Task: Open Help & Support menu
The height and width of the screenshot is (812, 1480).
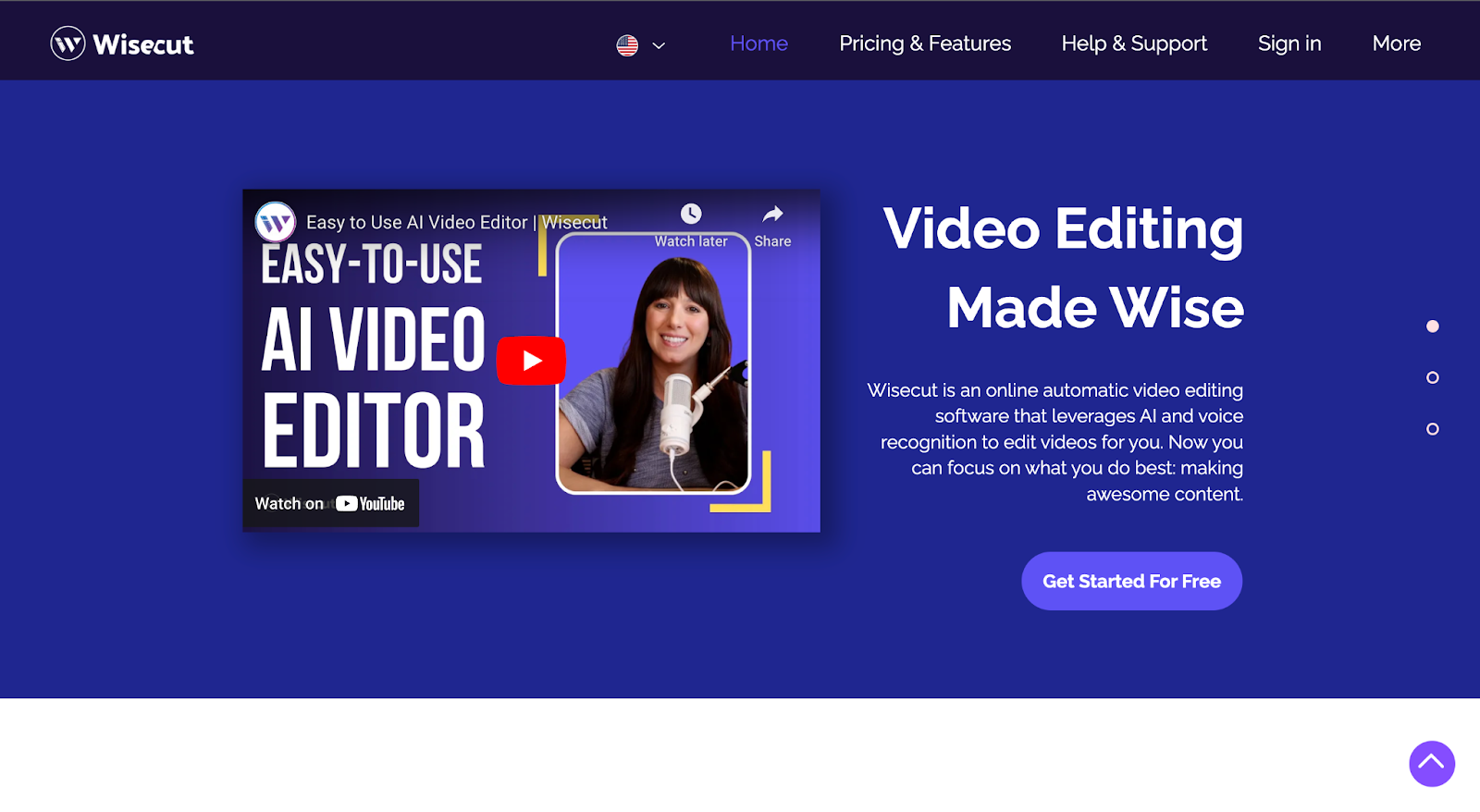Action: (x=1134, y=43)
